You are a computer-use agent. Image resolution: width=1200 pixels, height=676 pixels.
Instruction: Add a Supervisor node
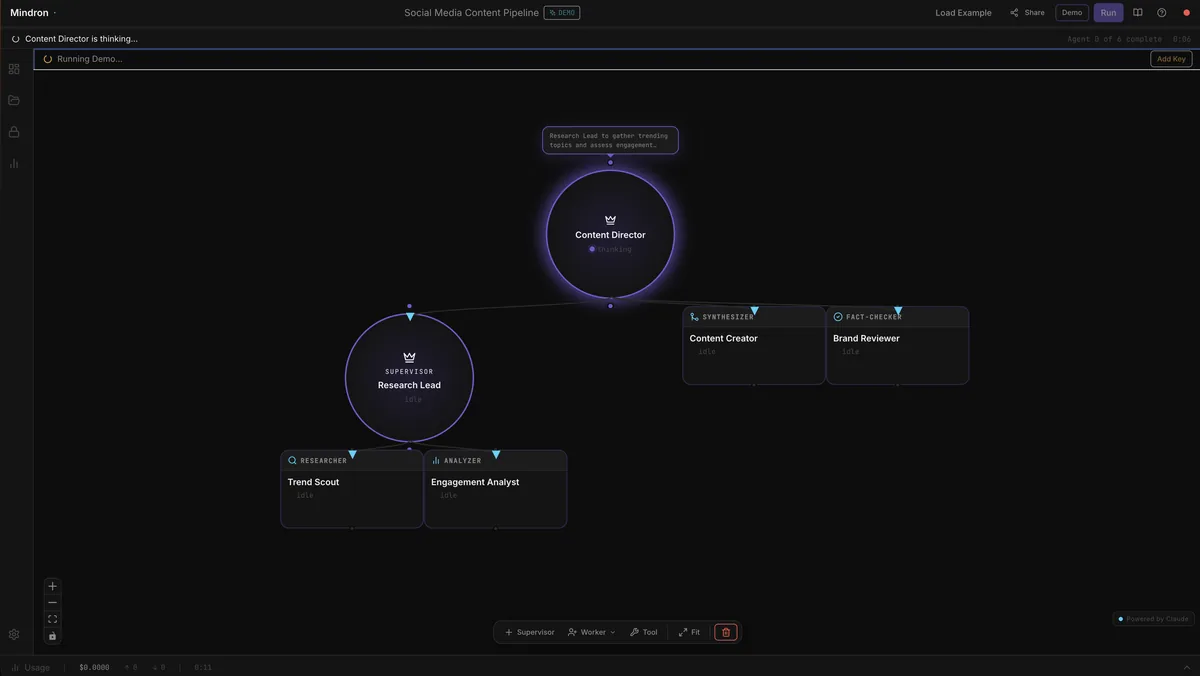click(530, 632)
